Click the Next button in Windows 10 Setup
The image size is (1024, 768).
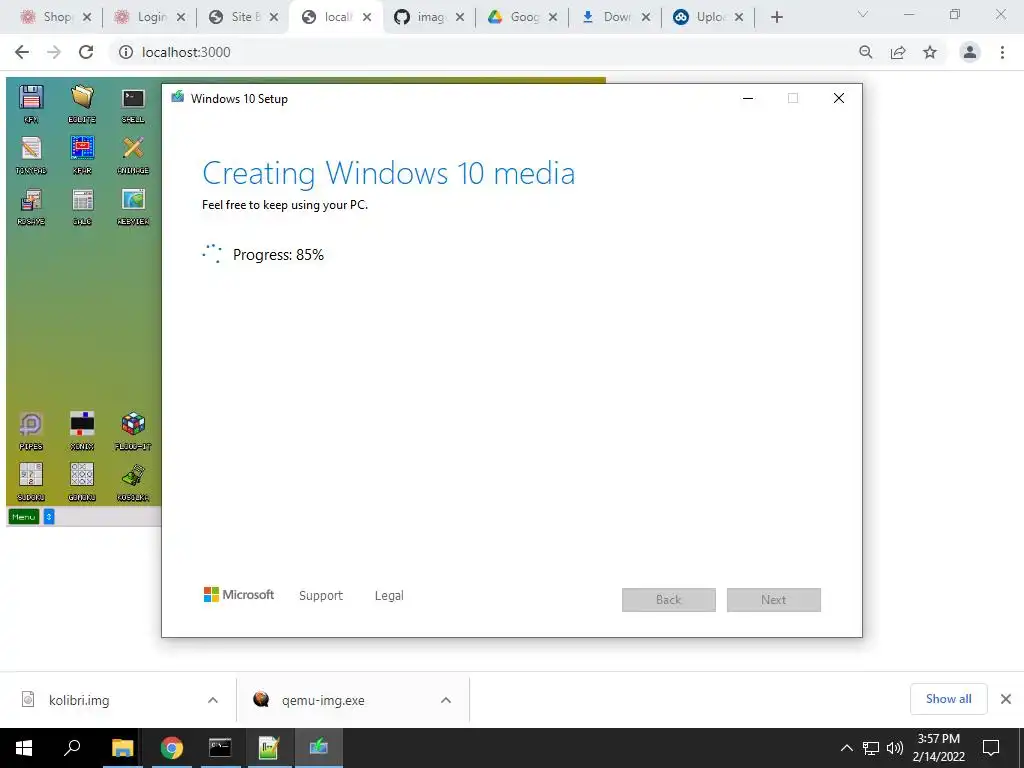(773, 600)
